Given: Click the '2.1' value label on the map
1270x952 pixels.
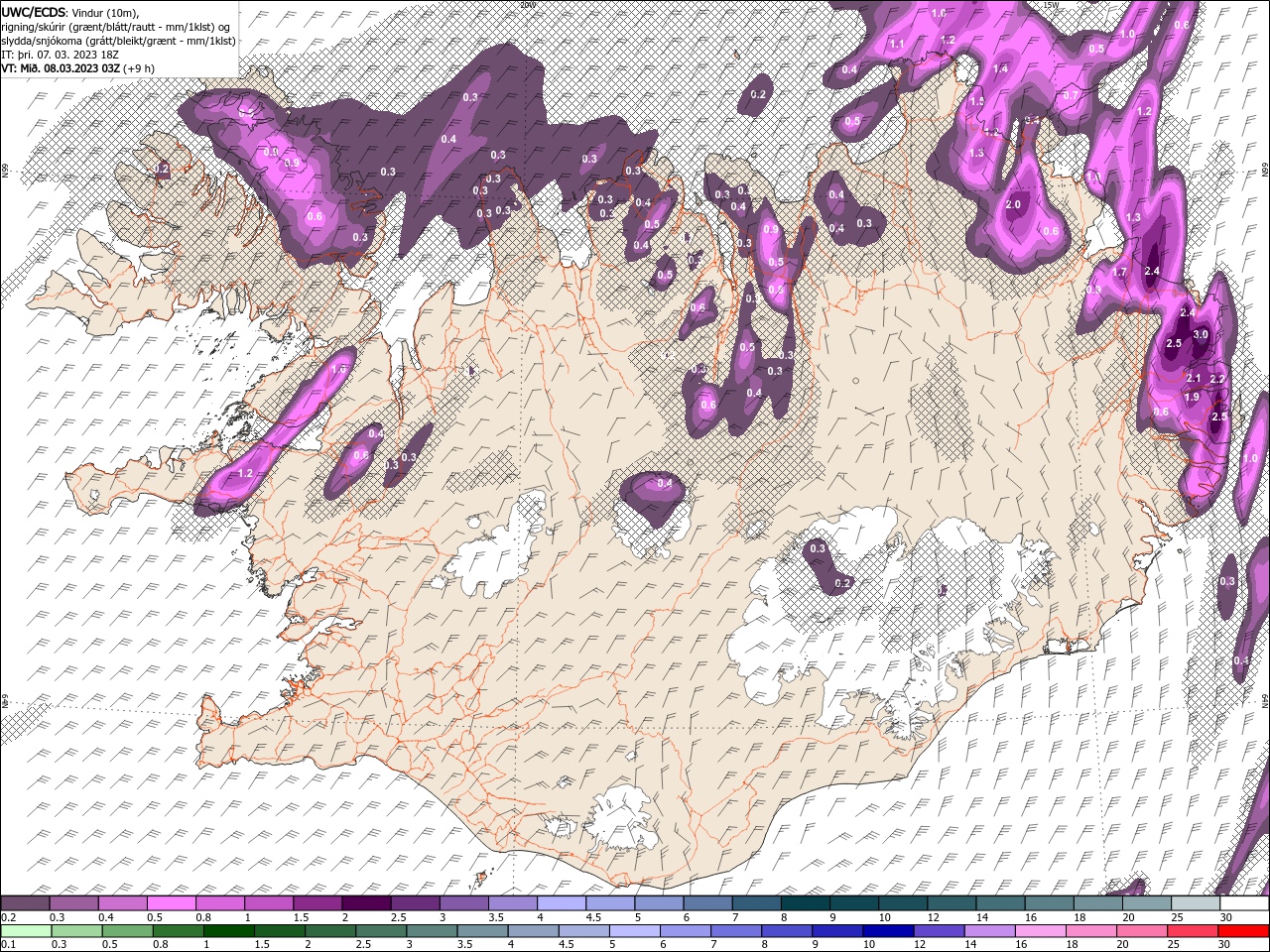Looking at the screenshot, I should tap(1194, 378).
